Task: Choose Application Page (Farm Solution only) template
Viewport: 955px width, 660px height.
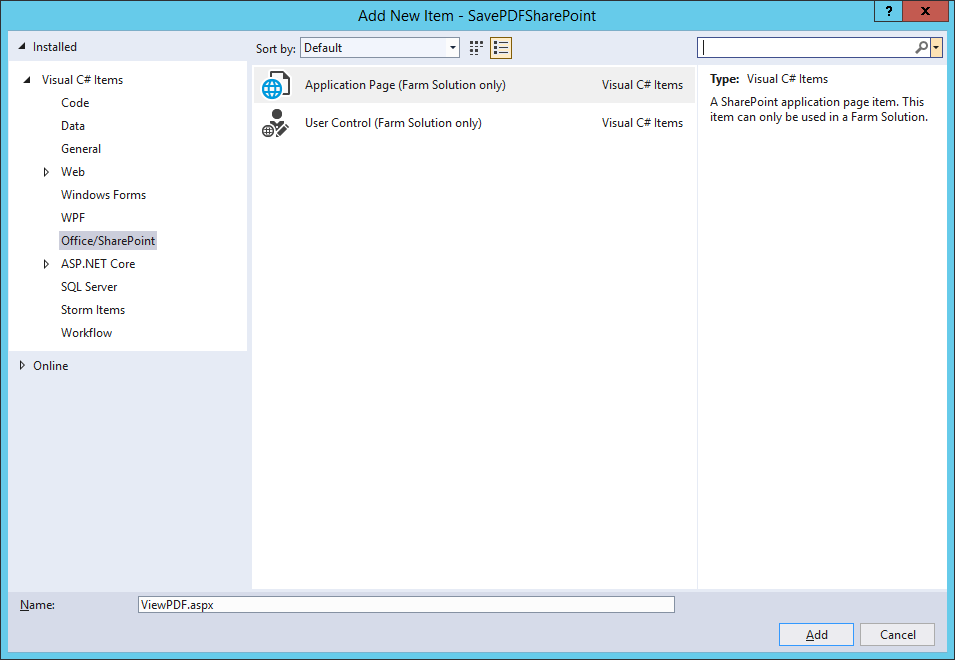Action: 474,85
